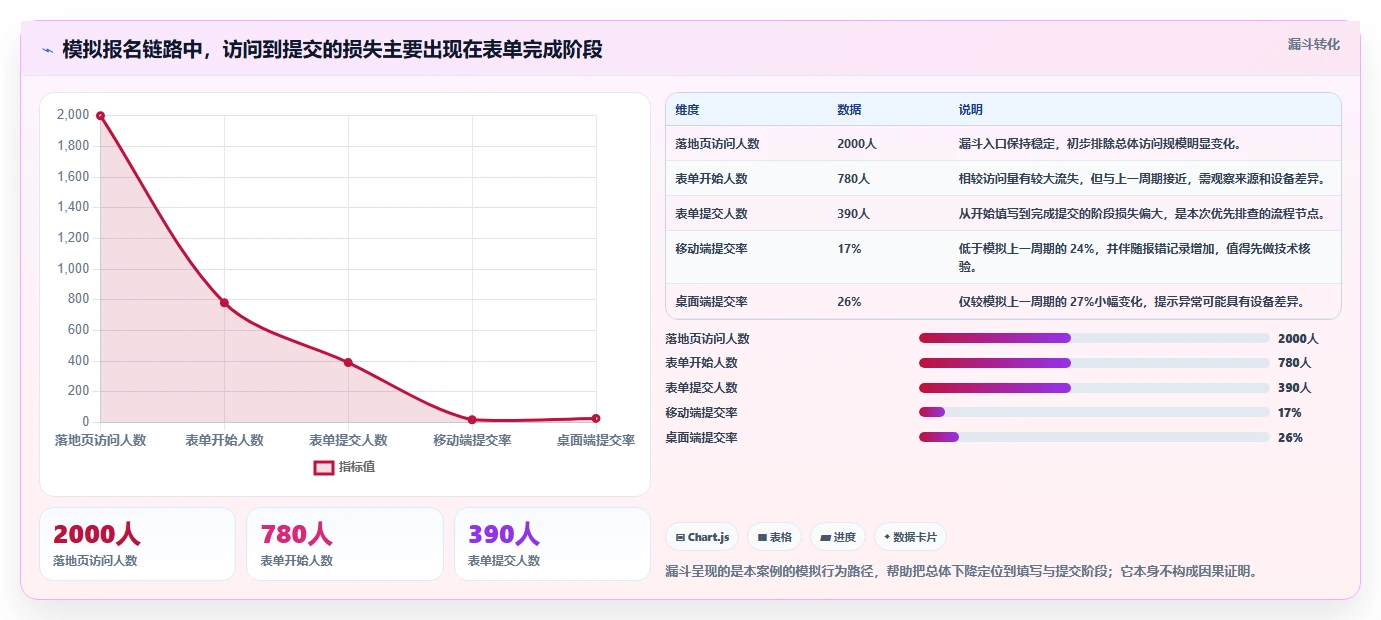This screenshot has height=620, width=1381.
Task: Click the 2000人 summary card
Action: 137,544
